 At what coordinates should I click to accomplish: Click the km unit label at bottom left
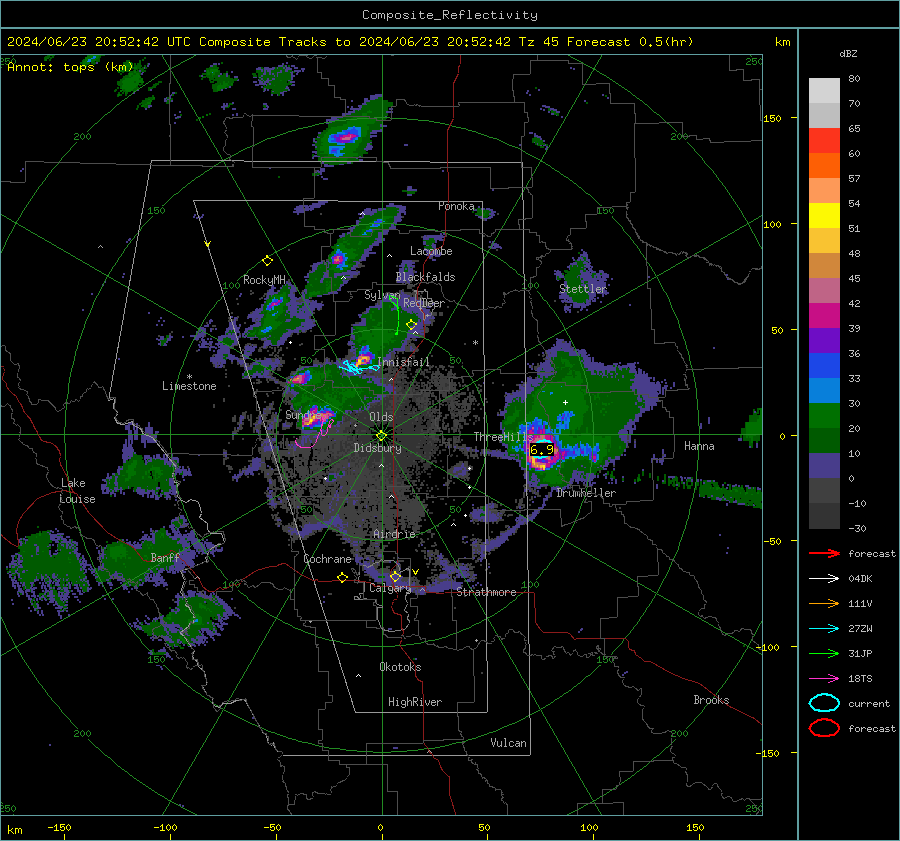(x=15, y=830)
